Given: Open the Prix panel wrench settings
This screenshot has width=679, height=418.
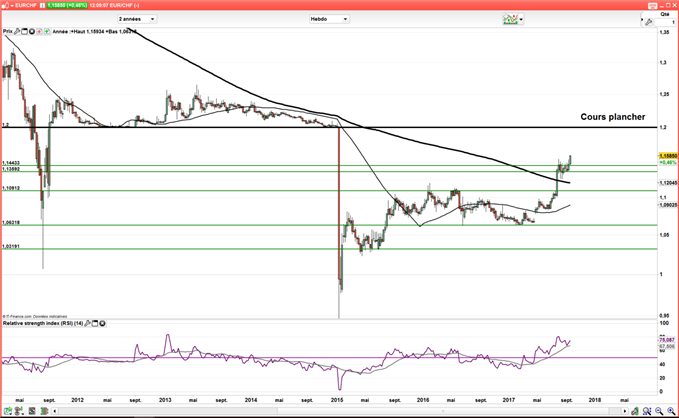Looking at the screenshot, I should tap(17, 31).
